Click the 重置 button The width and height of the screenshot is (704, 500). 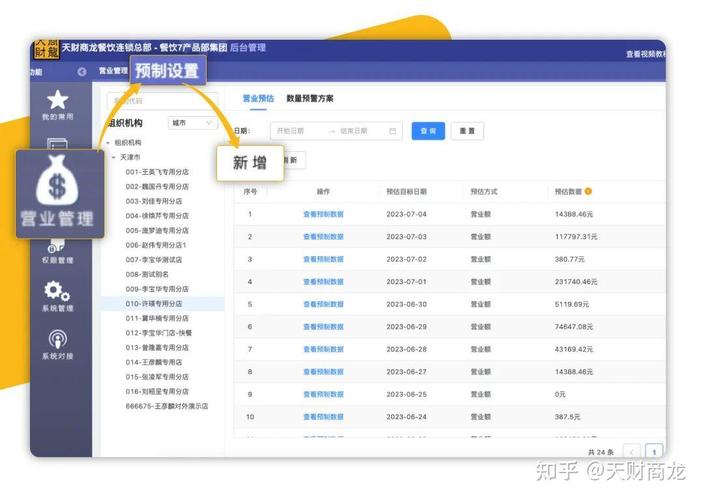coord(467,131)
